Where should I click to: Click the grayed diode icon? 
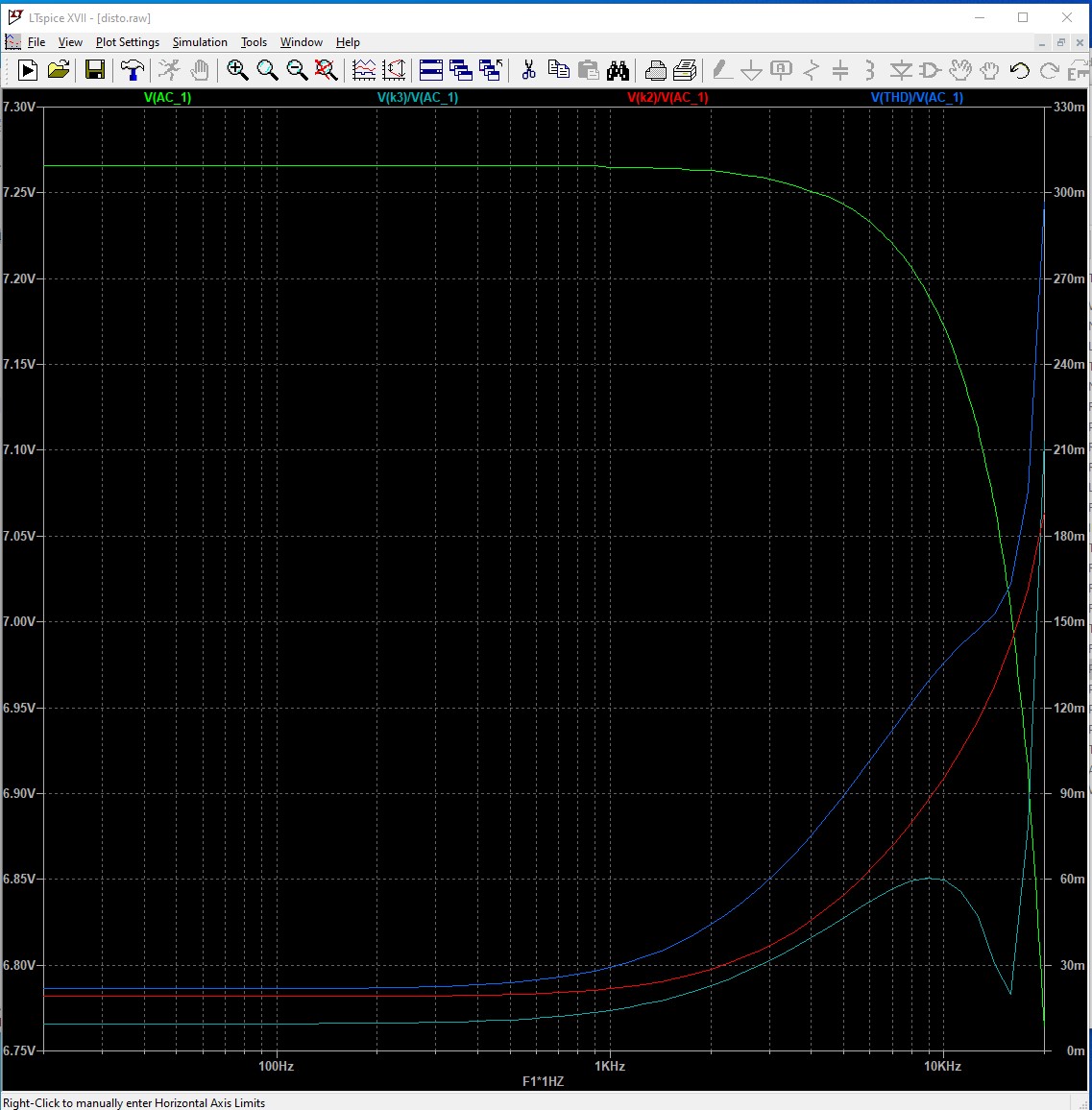901,69
